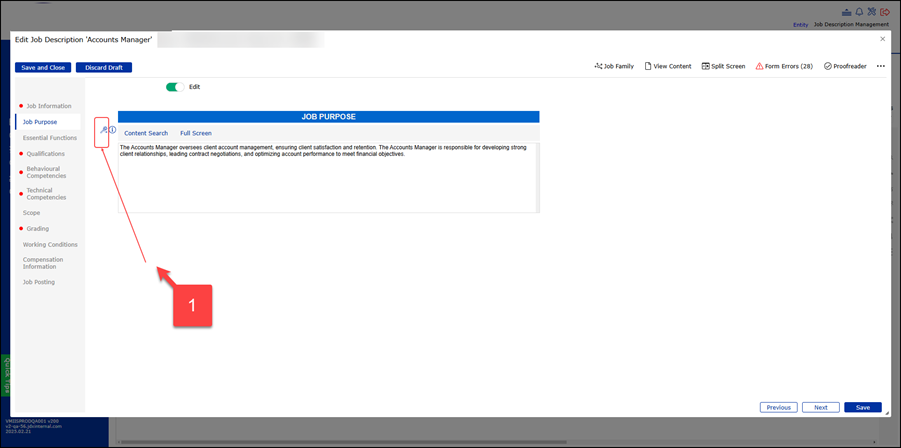Go to the Scope section
This screenshot has width=901, height=448.
tap(31, 213)
